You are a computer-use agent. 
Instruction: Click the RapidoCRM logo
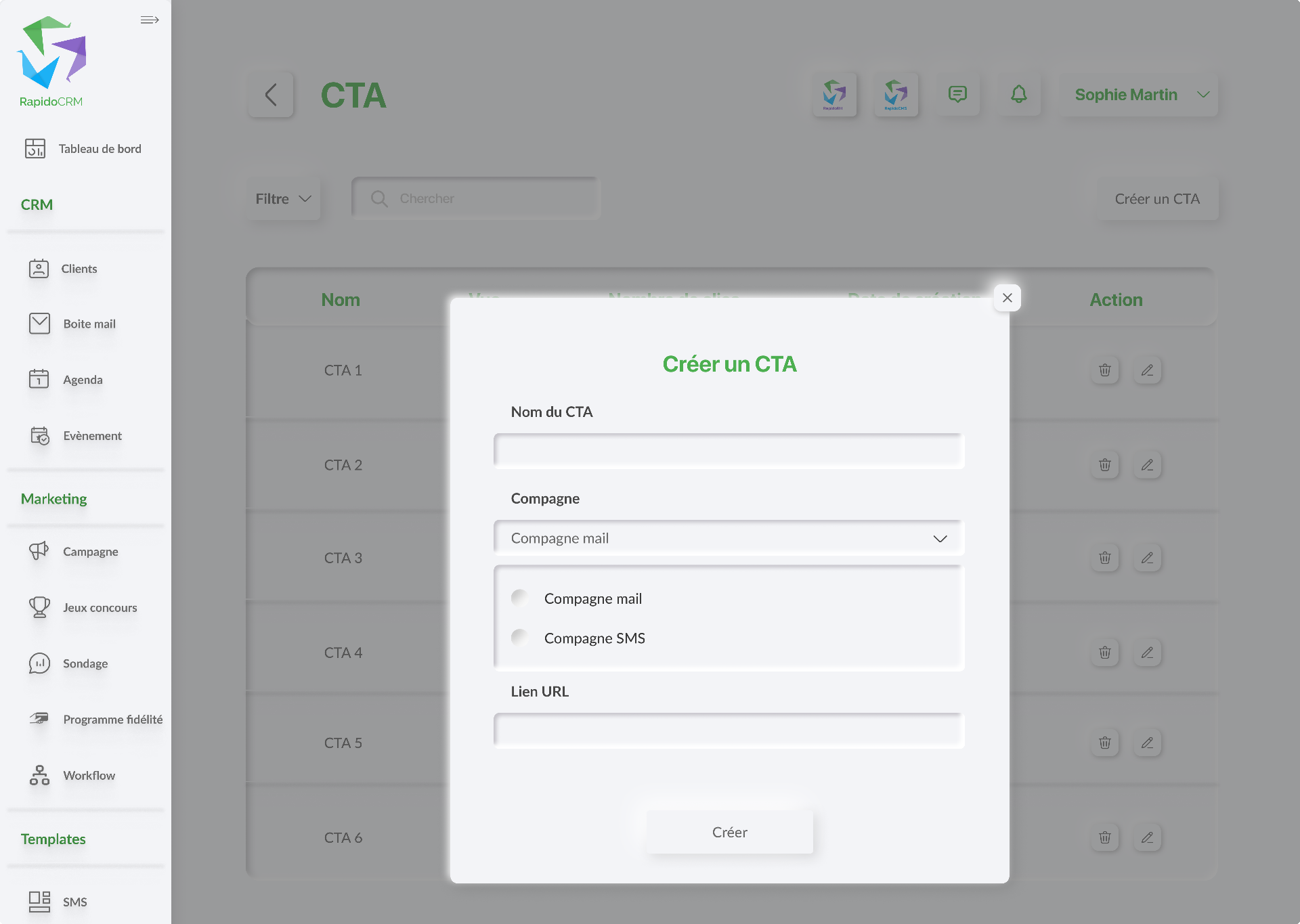[51, 62]
